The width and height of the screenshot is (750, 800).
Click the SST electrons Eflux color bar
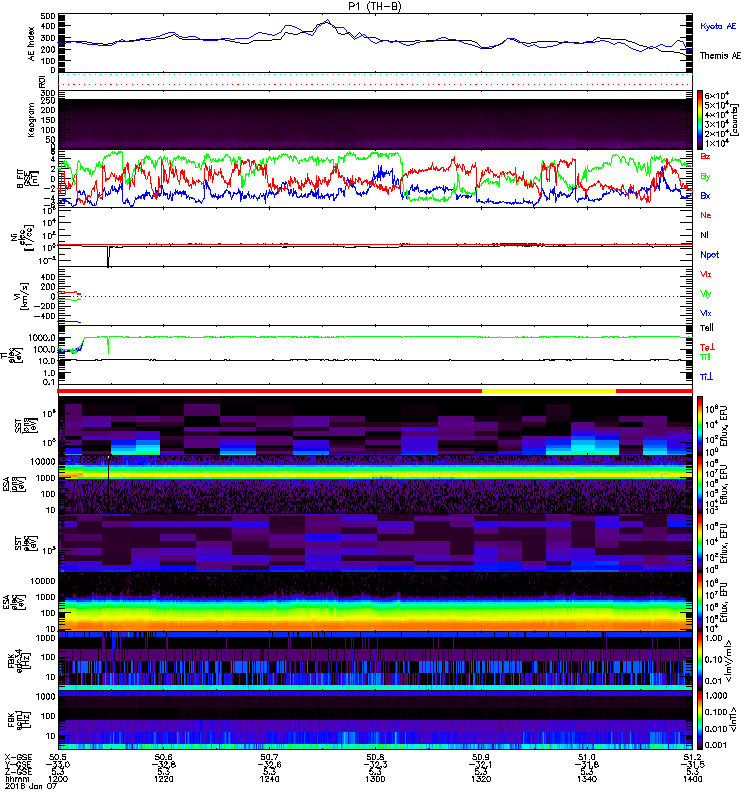(700, 543)
